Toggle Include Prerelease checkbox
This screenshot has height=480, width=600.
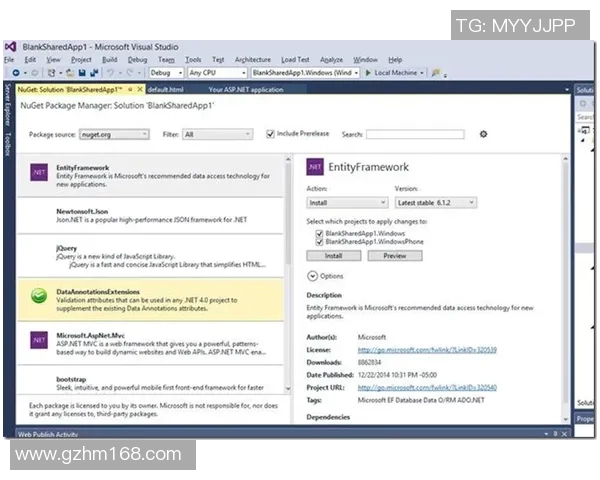[x=271, y=134]
